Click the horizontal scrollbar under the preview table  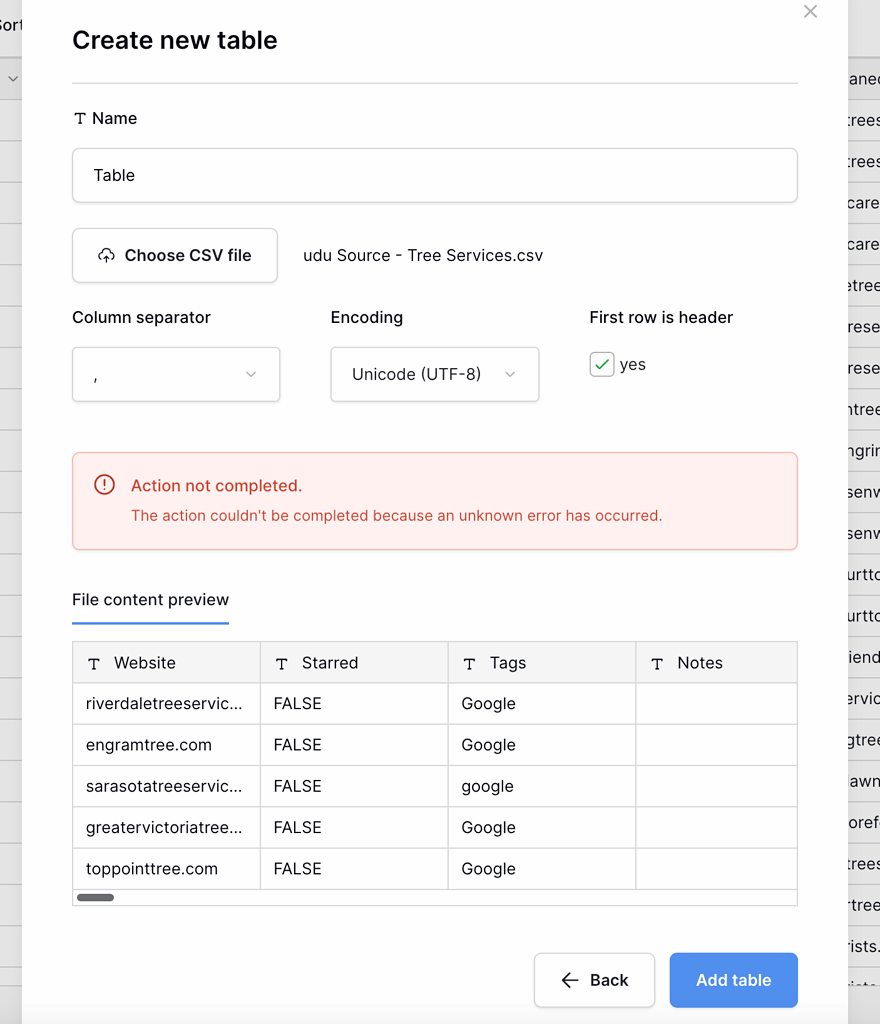click(x=95, y=897)
